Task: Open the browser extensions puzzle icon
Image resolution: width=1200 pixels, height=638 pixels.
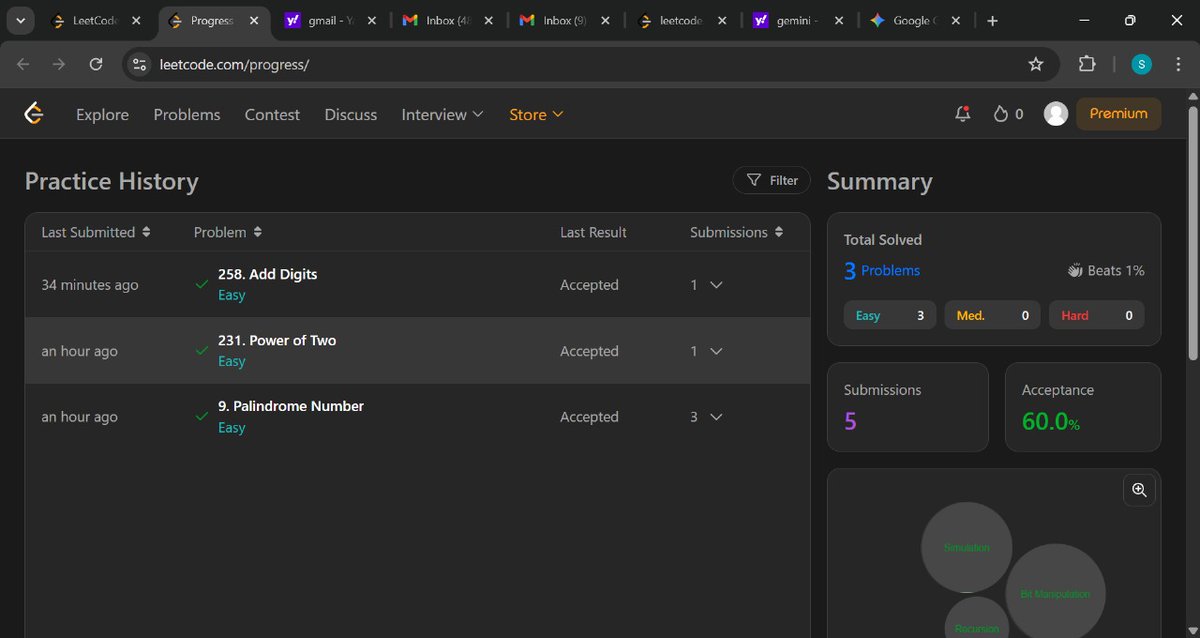Action: [1087, 64]
